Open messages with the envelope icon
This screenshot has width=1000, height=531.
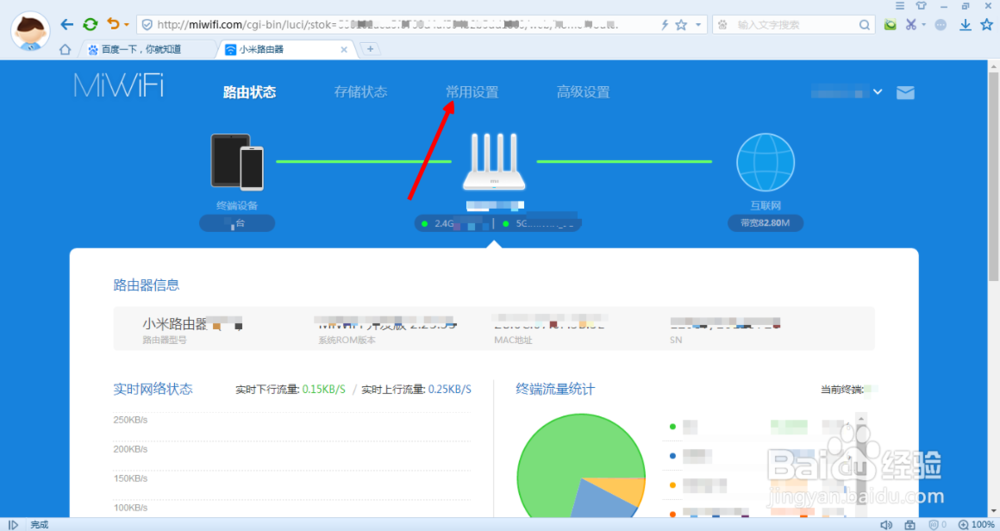click(906, 92)
